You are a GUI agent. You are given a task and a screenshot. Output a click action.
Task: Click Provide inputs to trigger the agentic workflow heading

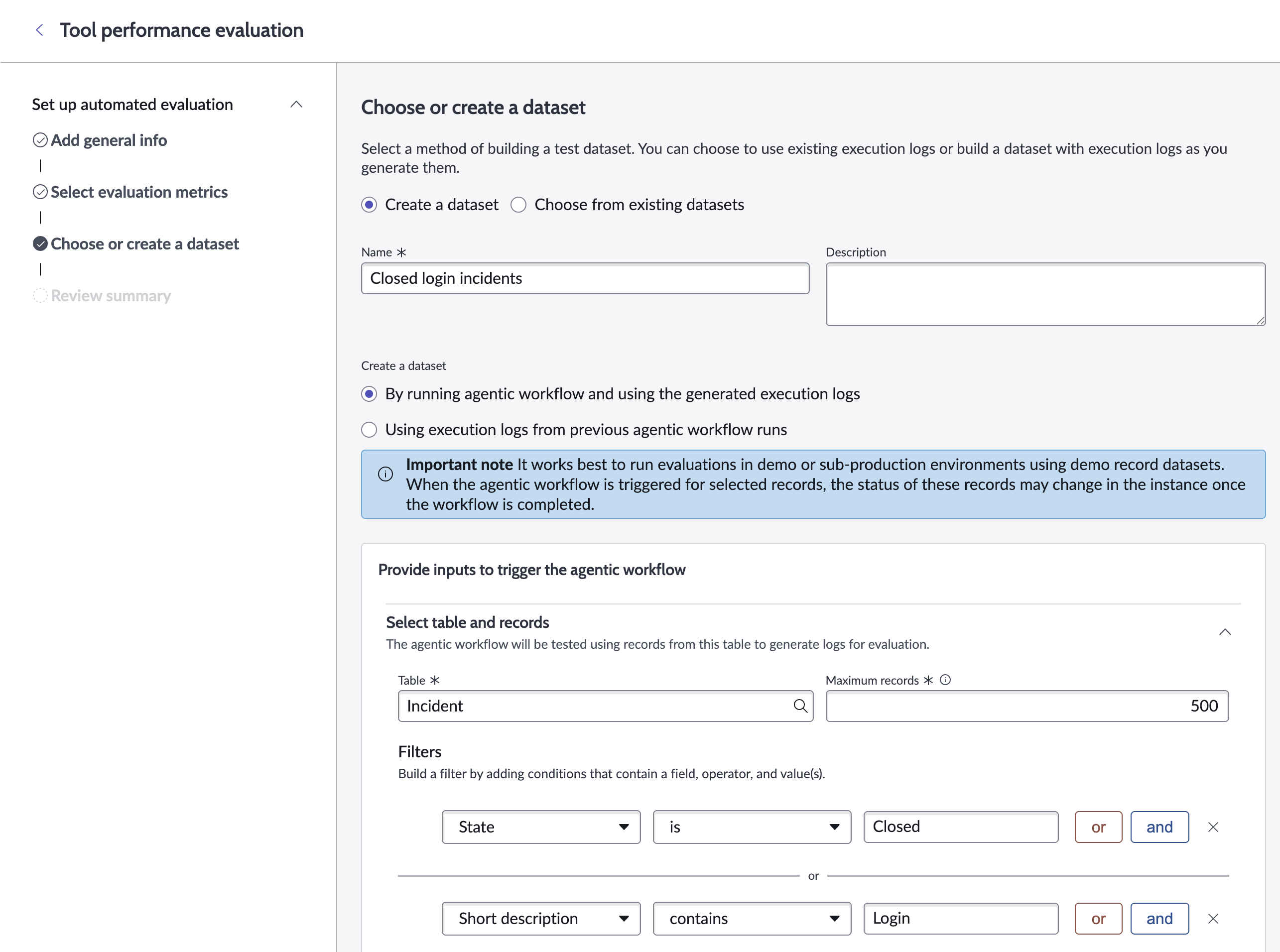[x=531, y=569]
